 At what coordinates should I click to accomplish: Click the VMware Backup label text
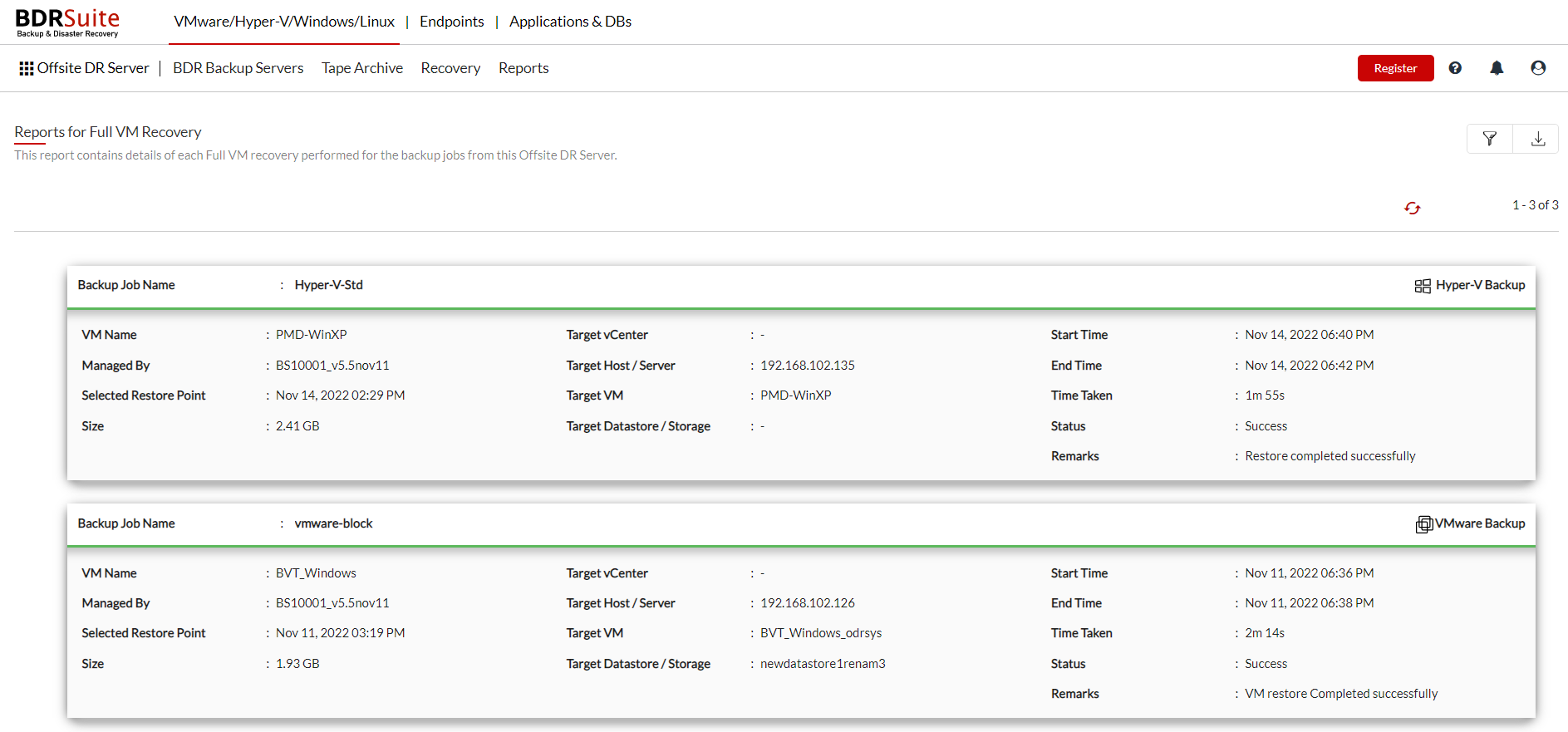(x=1481, y=523)
